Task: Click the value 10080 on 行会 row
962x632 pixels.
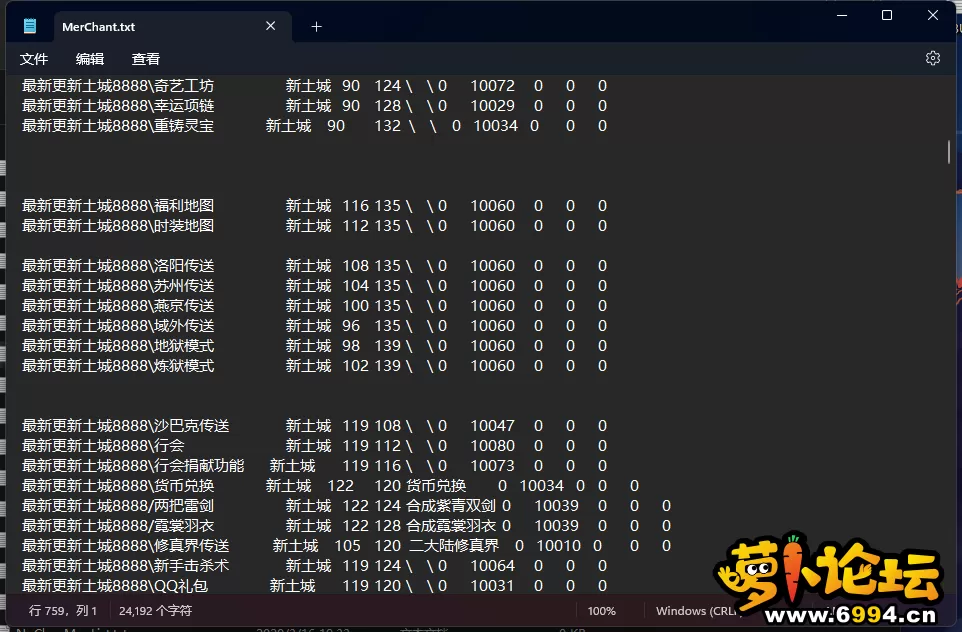Action: [x=493, y=445]
